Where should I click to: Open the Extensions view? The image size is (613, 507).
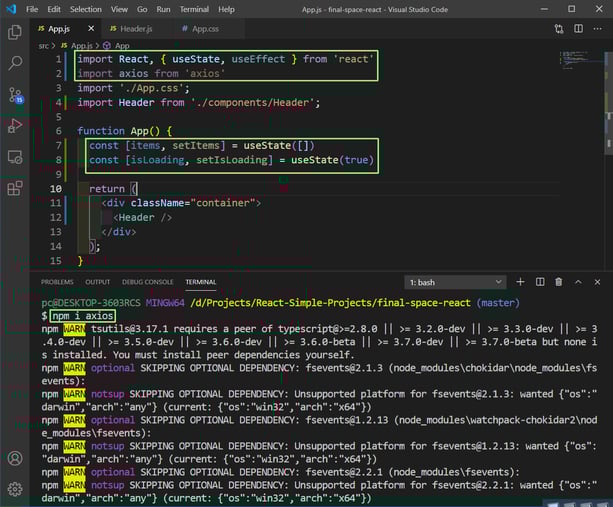click(15, 188)
